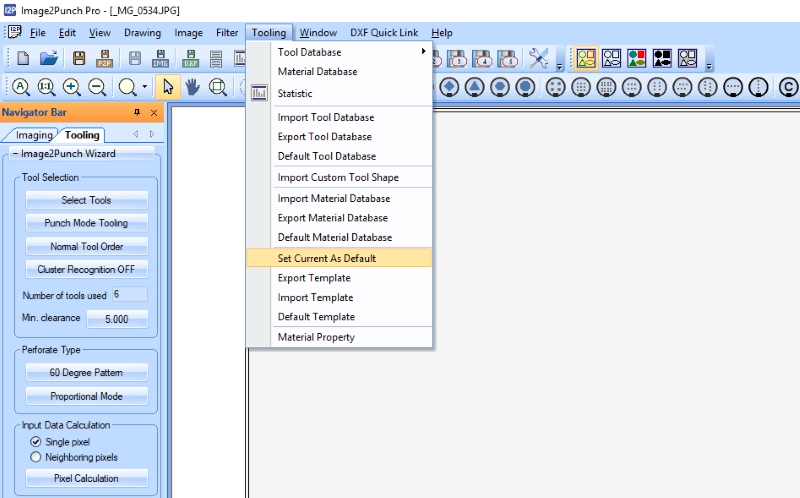800x498 pixels.
Task: Select the Neighboring pixels radio button
Action: [36, 457]
